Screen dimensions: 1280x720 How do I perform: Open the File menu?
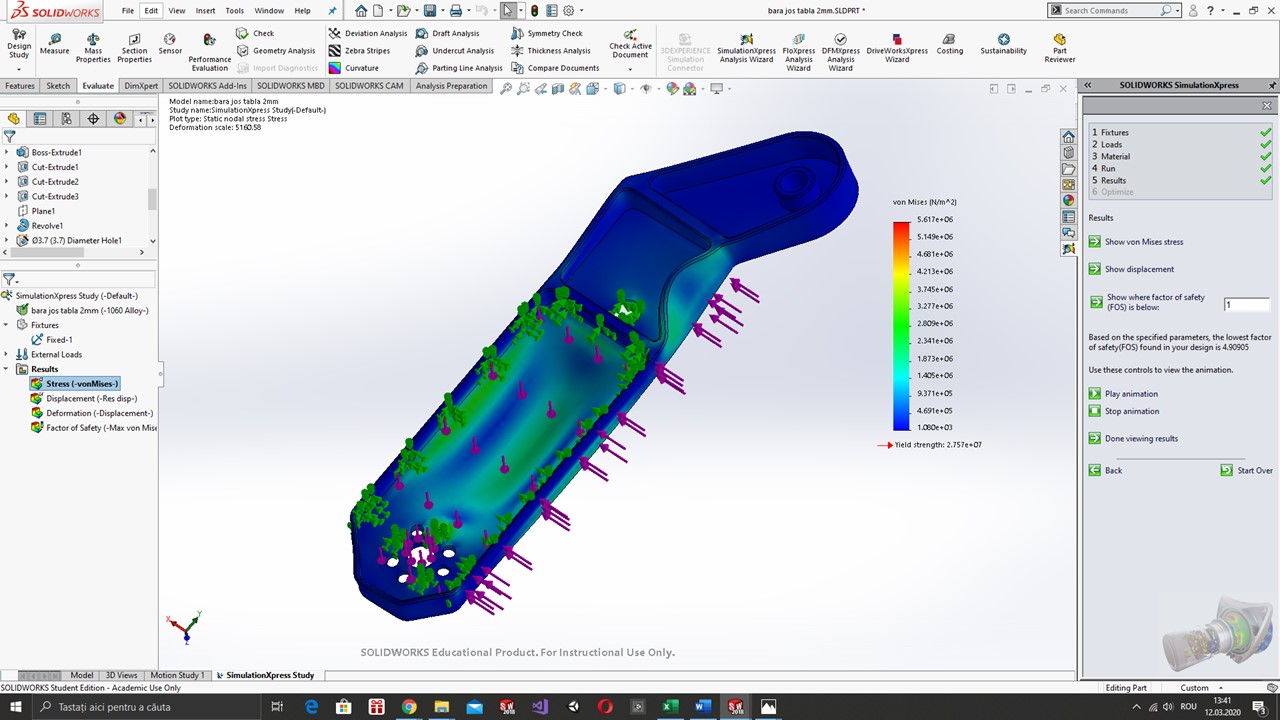pos(128,11)
